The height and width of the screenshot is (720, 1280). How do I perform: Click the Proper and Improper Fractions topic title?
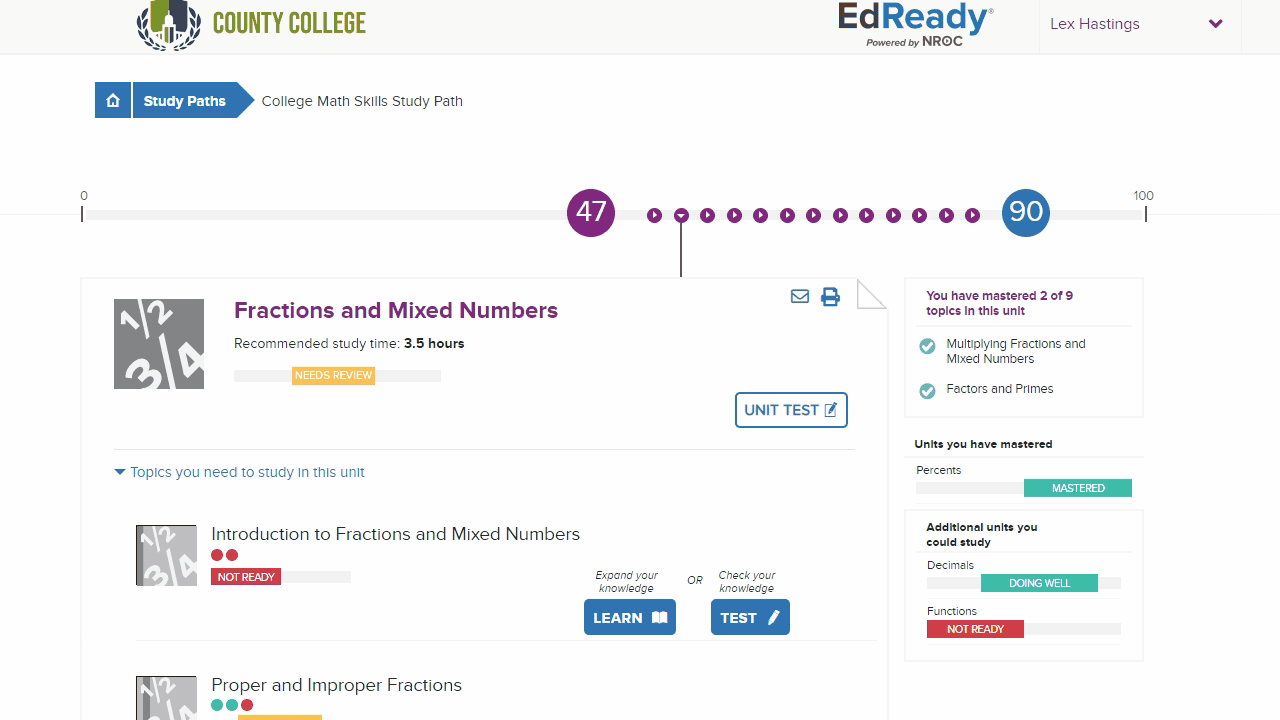point(336,685)
